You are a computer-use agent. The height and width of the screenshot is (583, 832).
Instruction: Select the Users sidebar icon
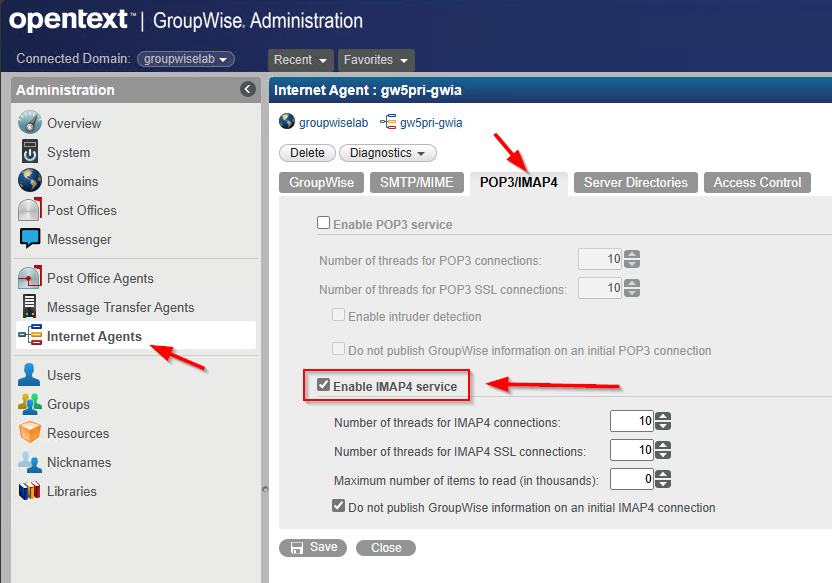[28, 375]
